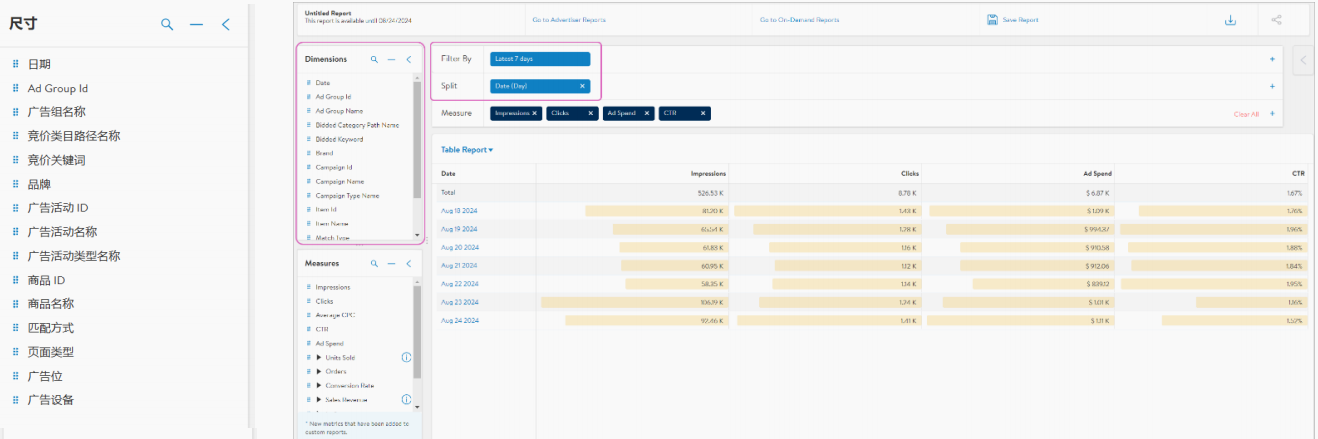The height and width of the screenshot is (439, 1318).
Task: Remove the Impressions measure chip
Action: coord(535,114)
